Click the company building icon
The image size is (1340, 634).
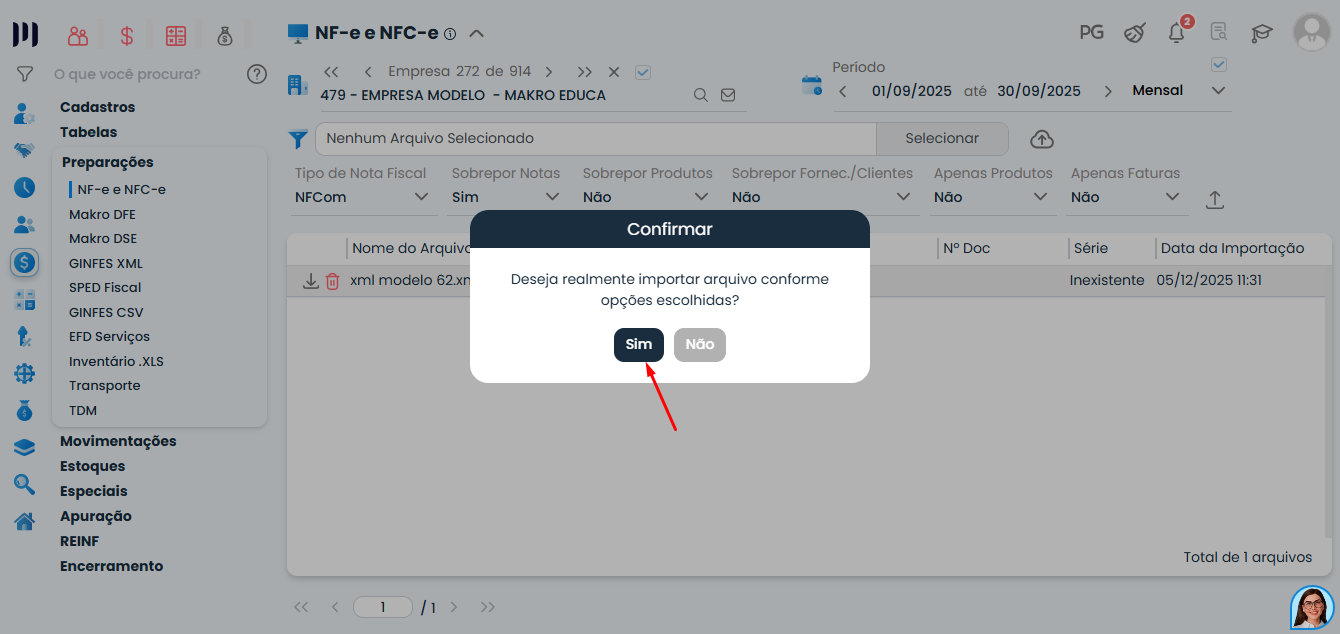point(298,84)
